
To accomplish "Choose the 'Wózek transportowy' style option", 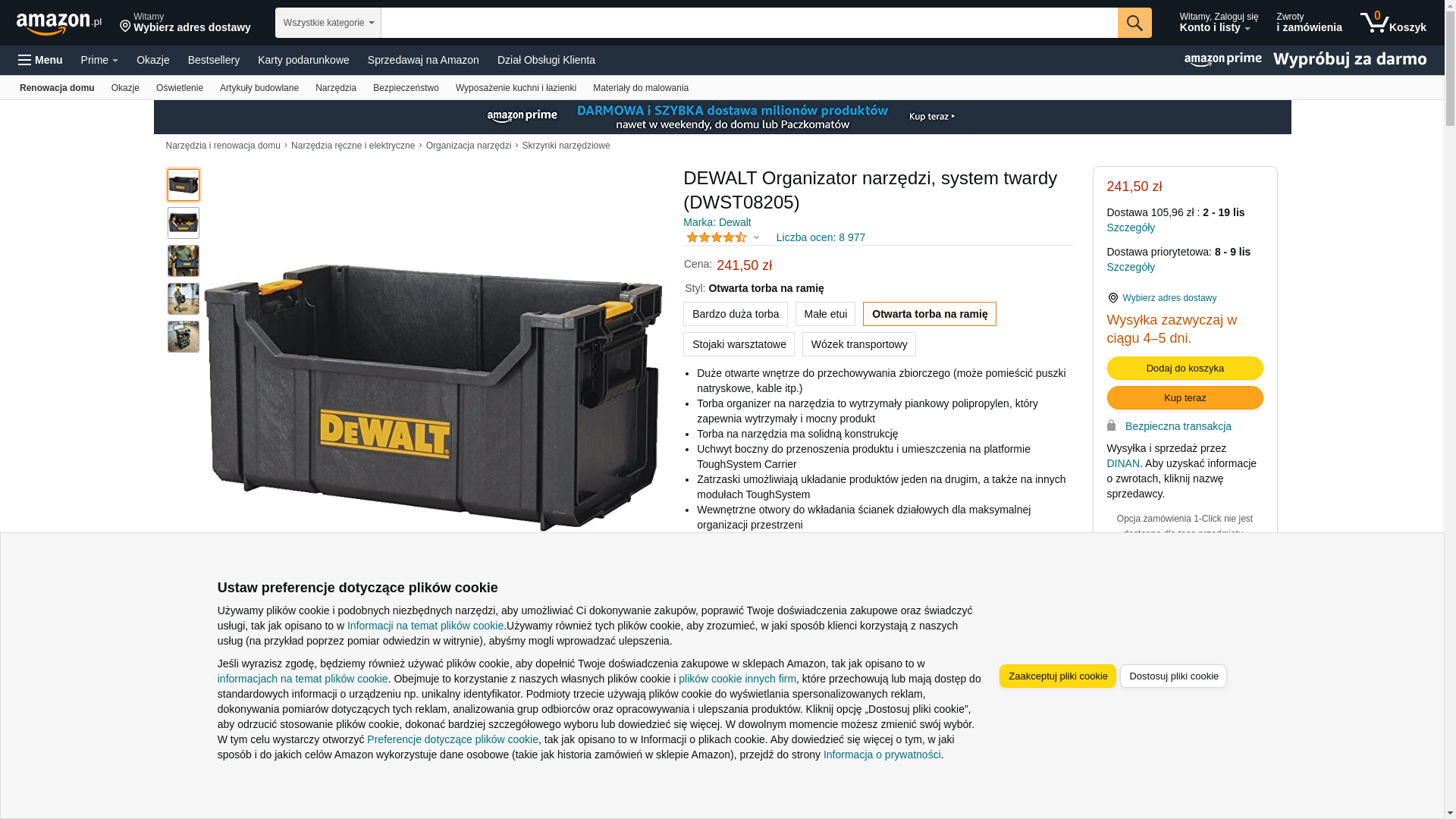I will click(x=859, y=344).
